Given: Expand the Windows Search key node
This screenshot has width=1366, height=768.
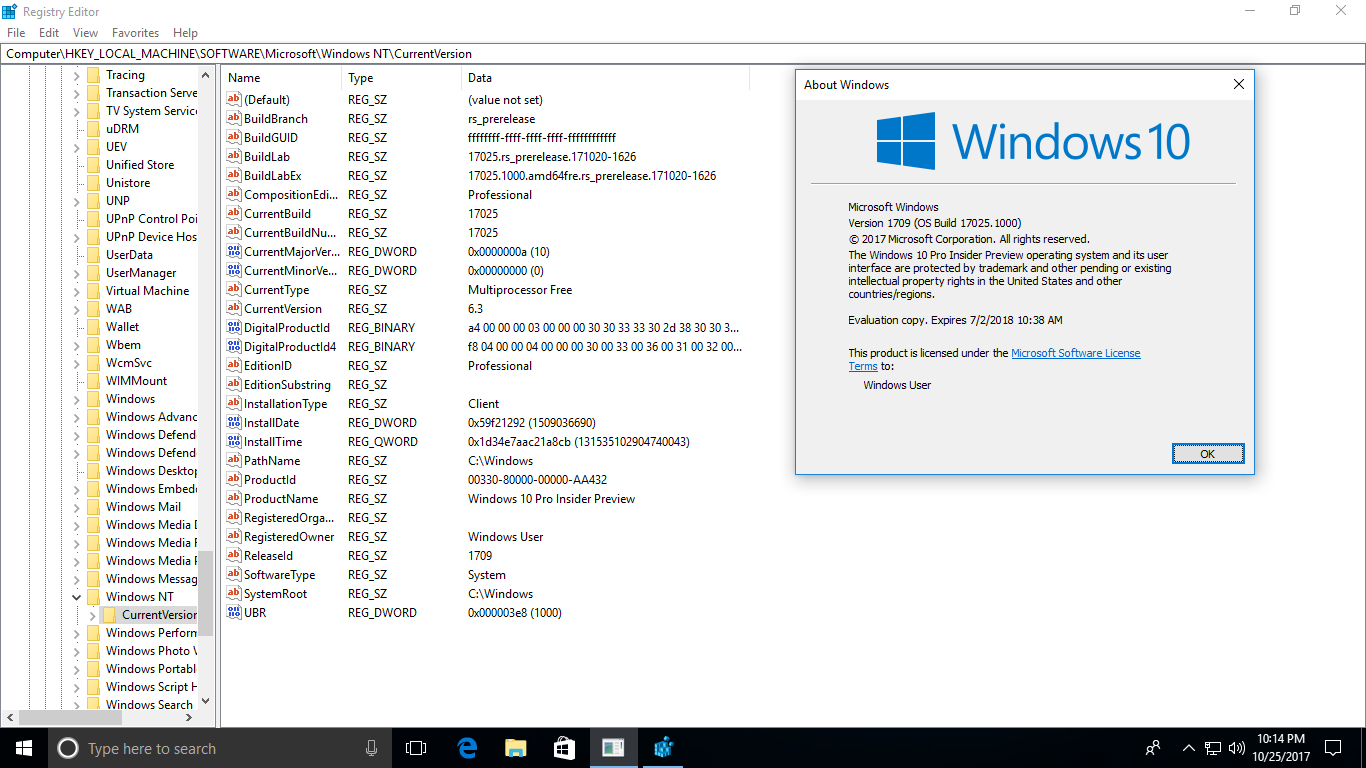Looking at the screenshot, I should tap(77, 705).
